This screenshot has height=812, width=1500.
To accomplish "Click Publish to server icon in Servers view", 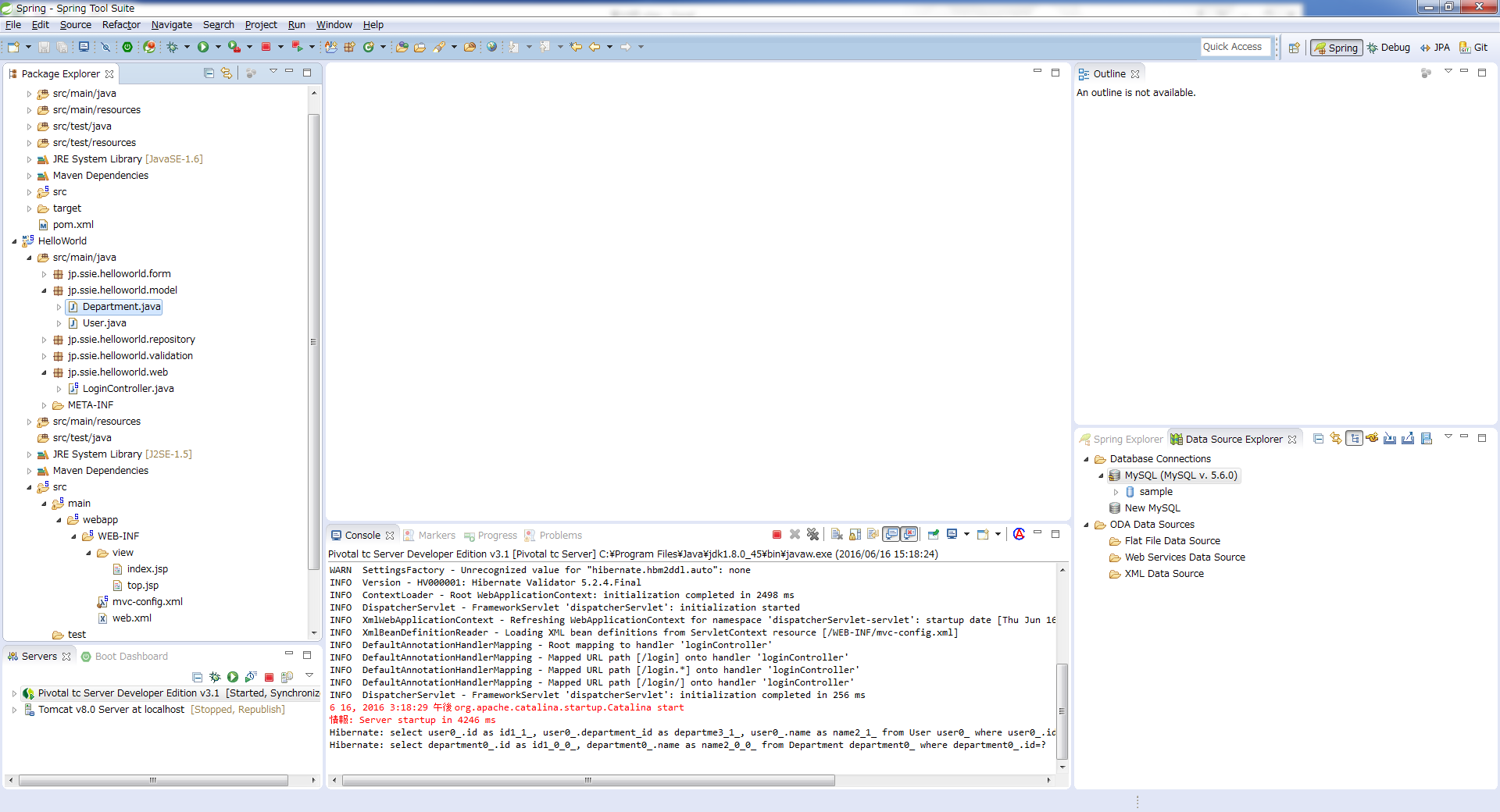I will [x=287, y=677].
